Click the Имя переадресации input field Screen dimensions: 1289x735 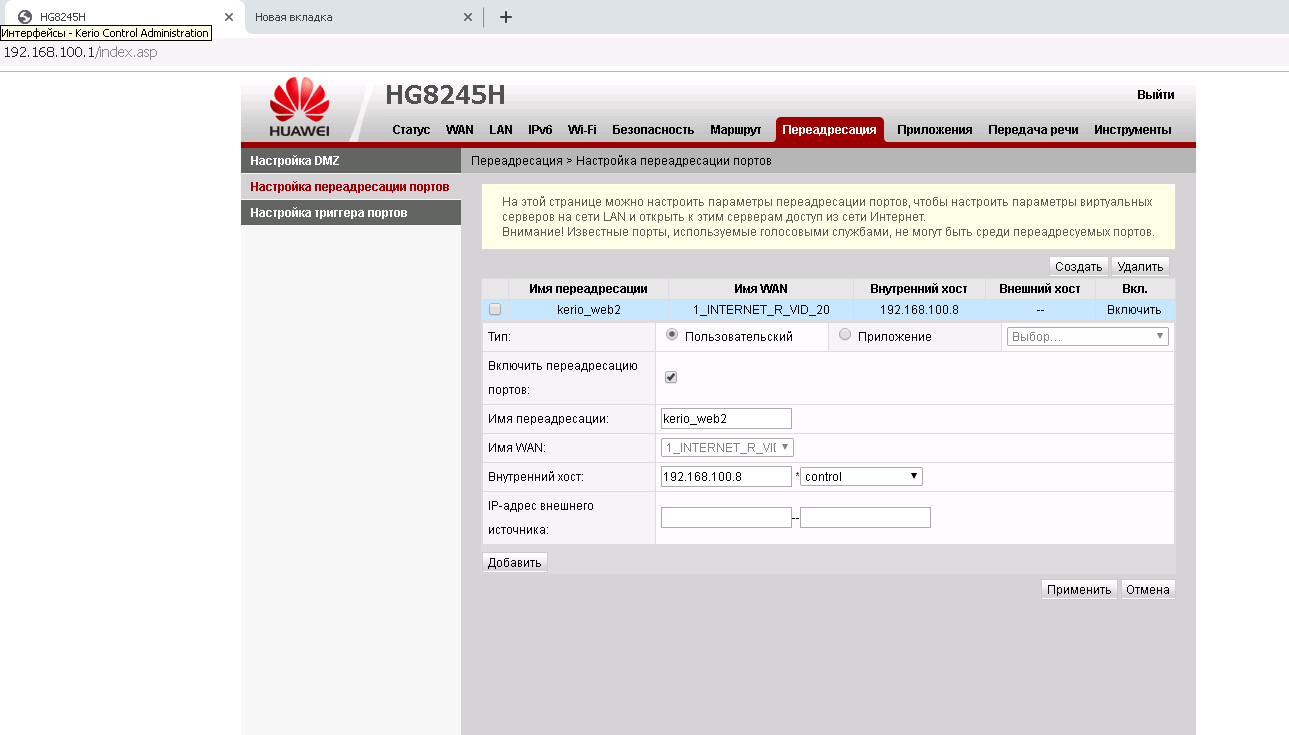tap(726, 419)
